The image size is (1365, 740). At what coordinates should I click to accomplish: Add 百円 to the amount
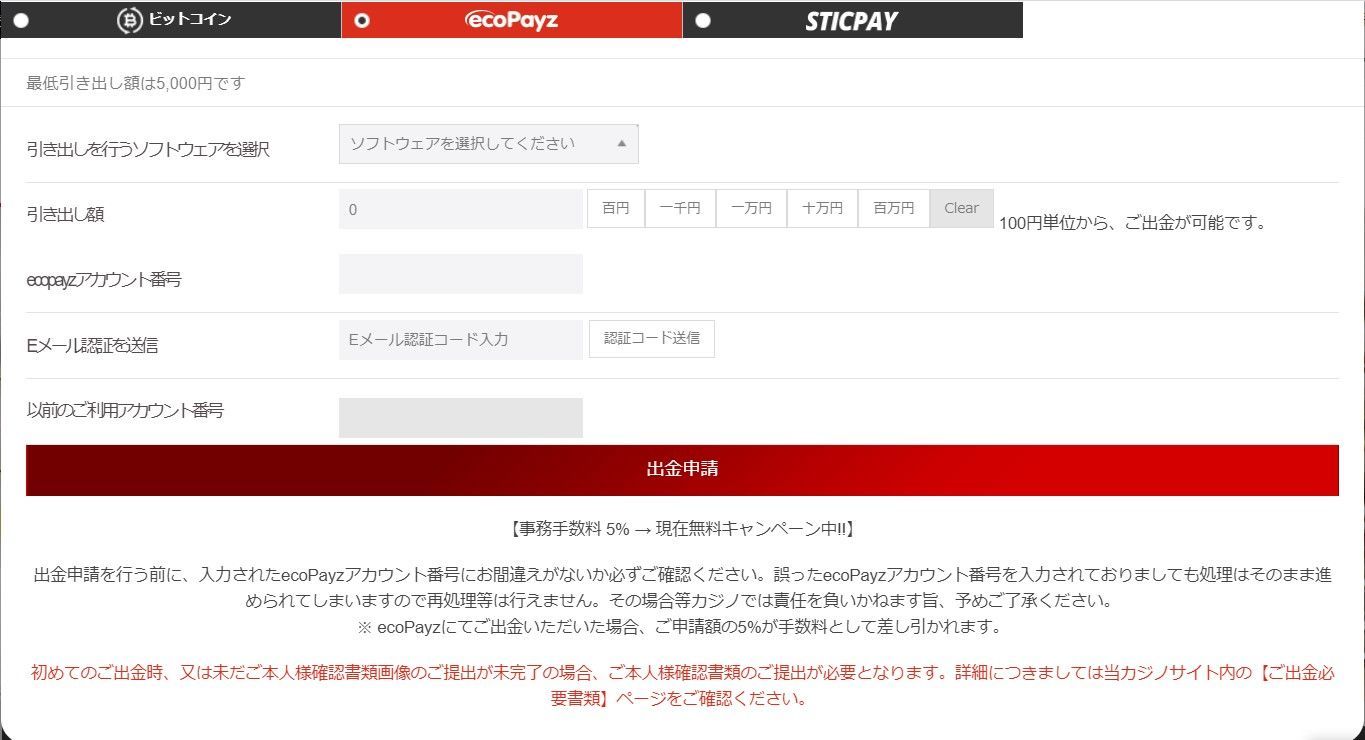[616, 209]
